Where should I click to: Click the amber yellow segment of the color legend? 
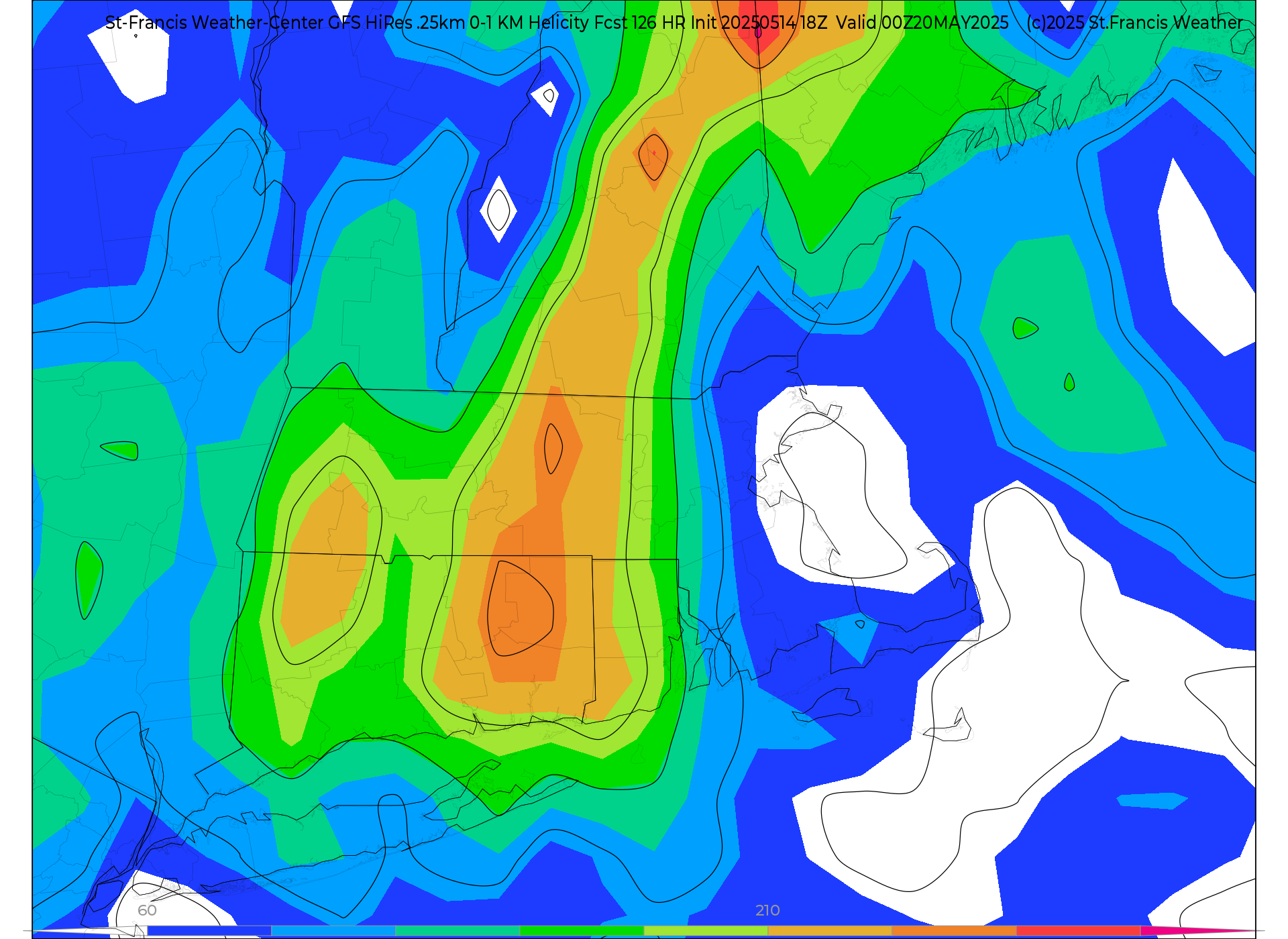[830, 930]
